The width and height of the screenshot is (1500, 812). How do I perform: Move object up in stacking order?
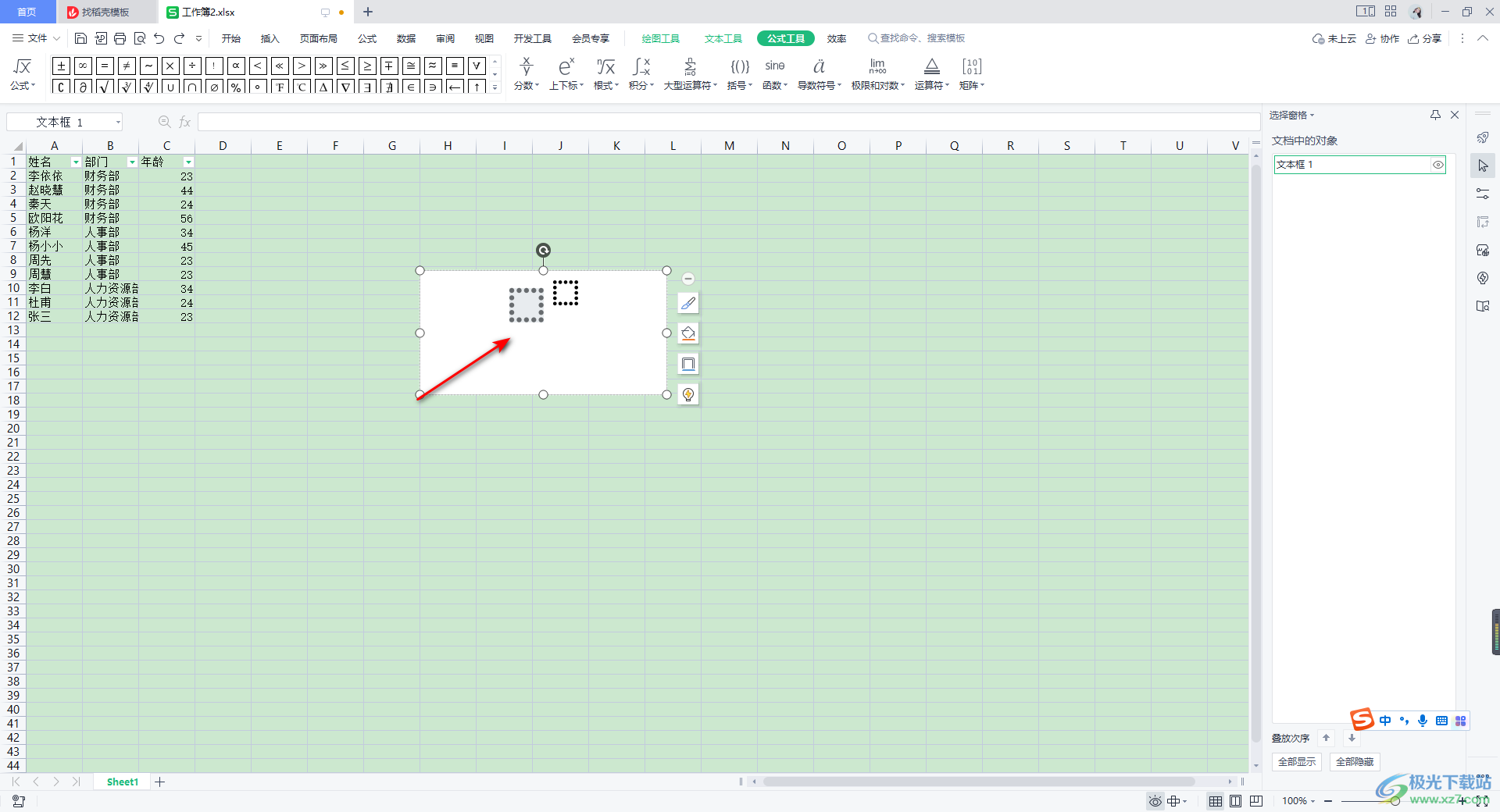[x=1326, y=738]
